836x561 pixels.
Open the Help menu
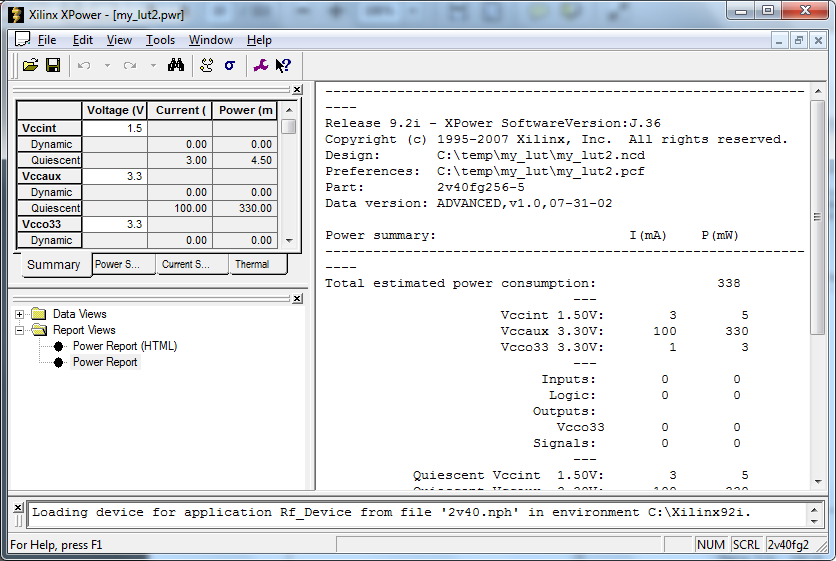tap(259, 40)
